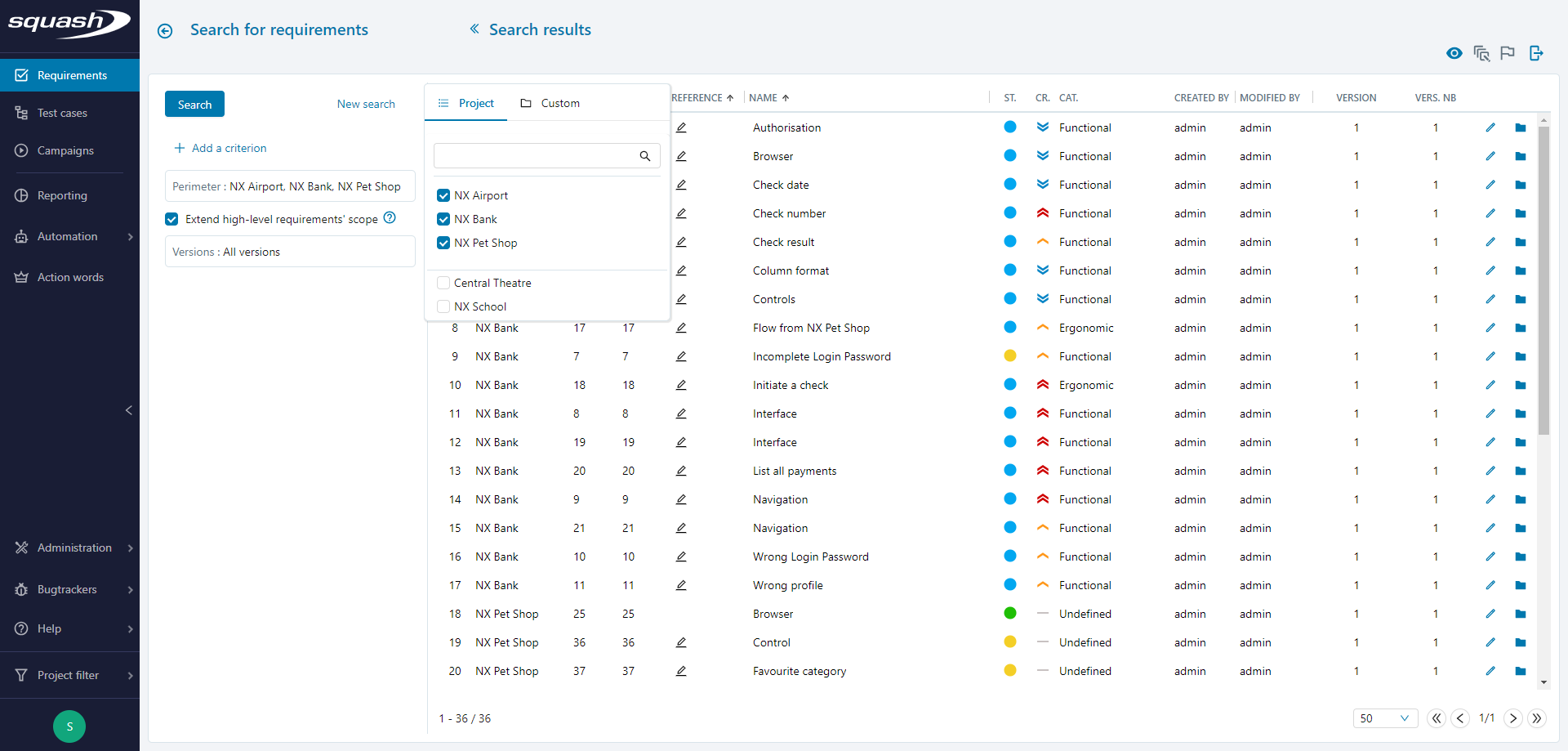Open the page size dropdown showing 50
This screenshot has width=1568, height=751.
(1386, 718)
